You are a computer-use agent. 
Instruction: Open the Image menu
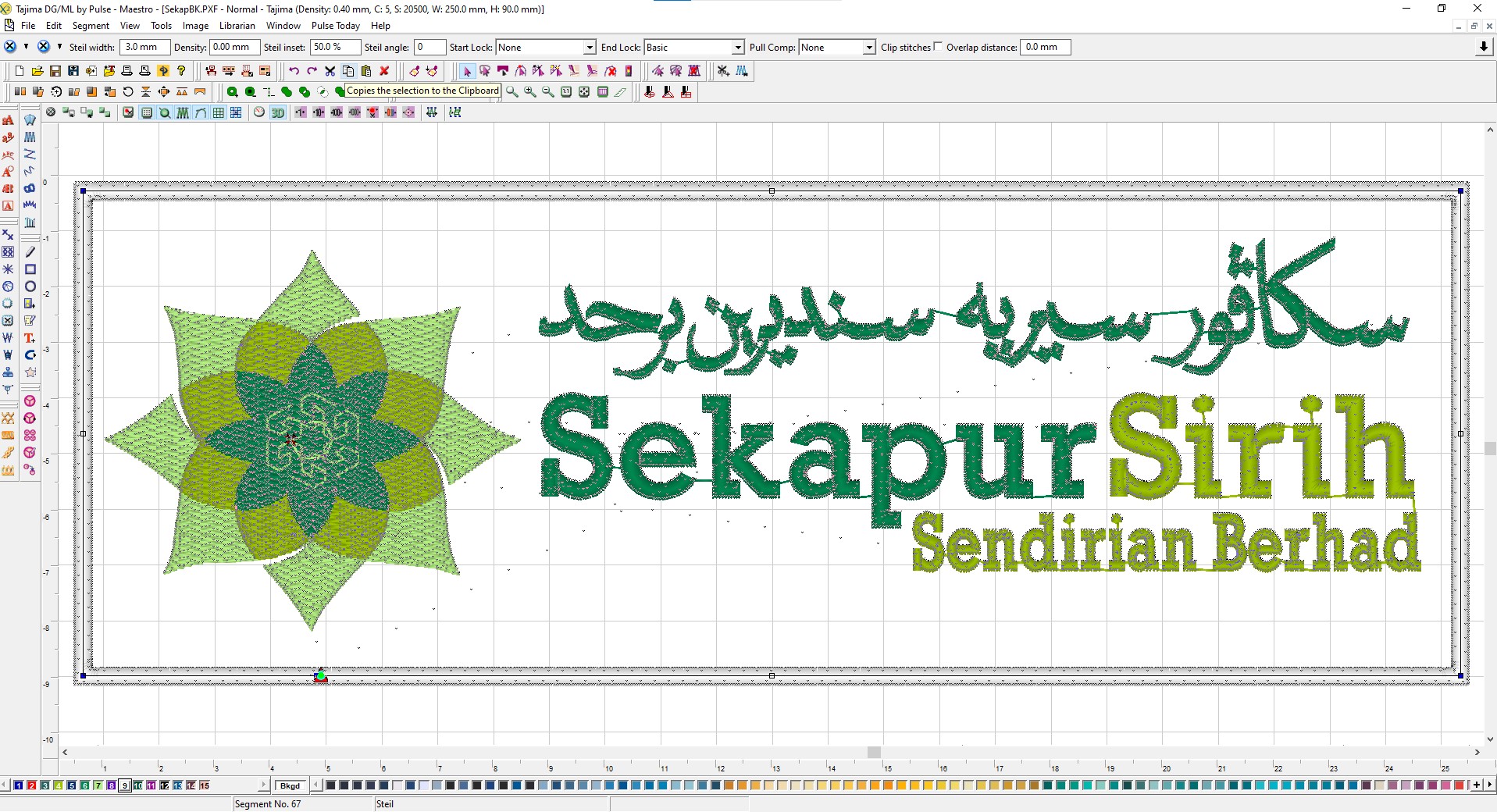pos(195,26)
